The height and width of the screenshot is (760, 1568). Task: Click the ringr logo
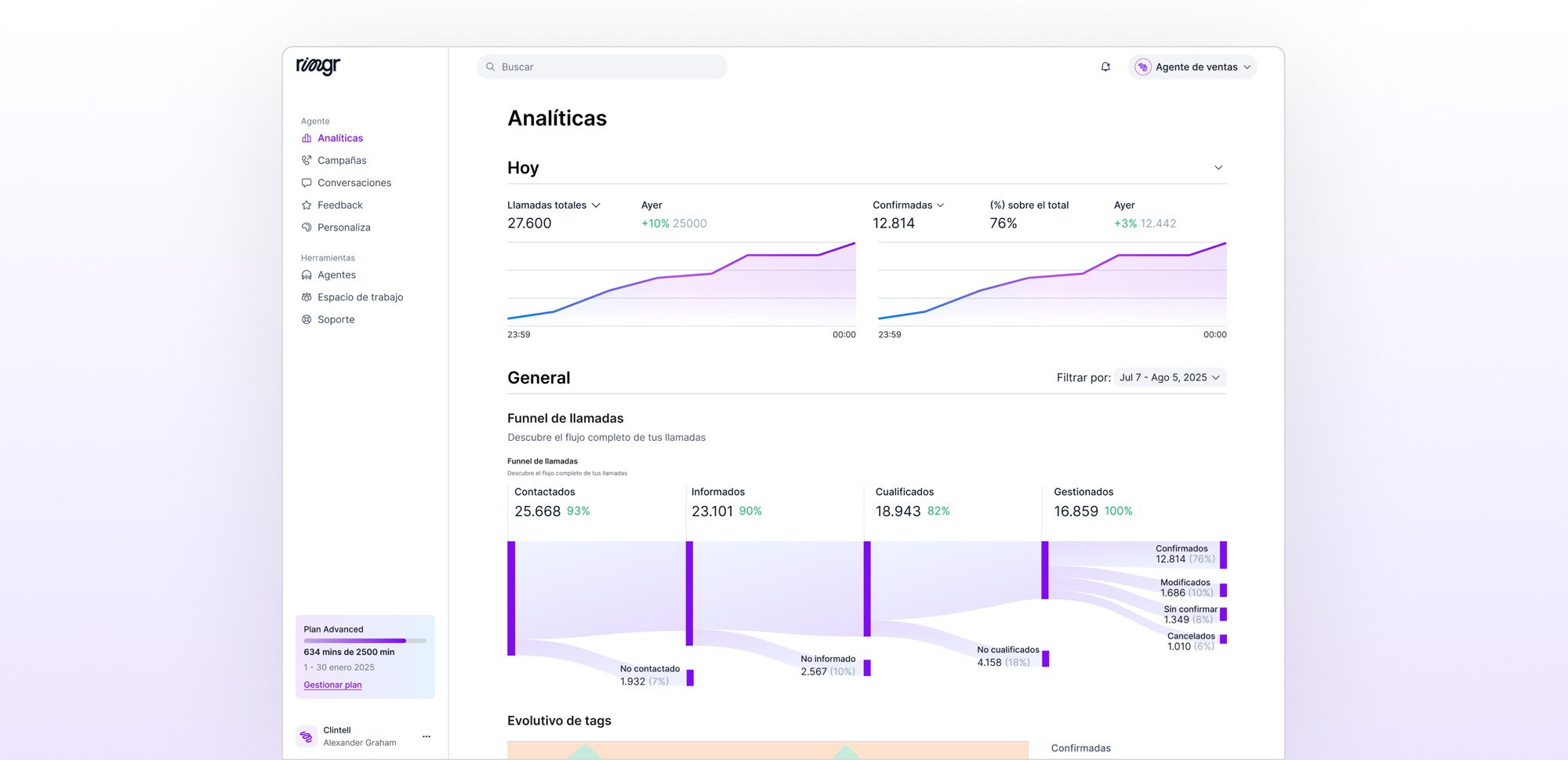[x=317, y=67]
